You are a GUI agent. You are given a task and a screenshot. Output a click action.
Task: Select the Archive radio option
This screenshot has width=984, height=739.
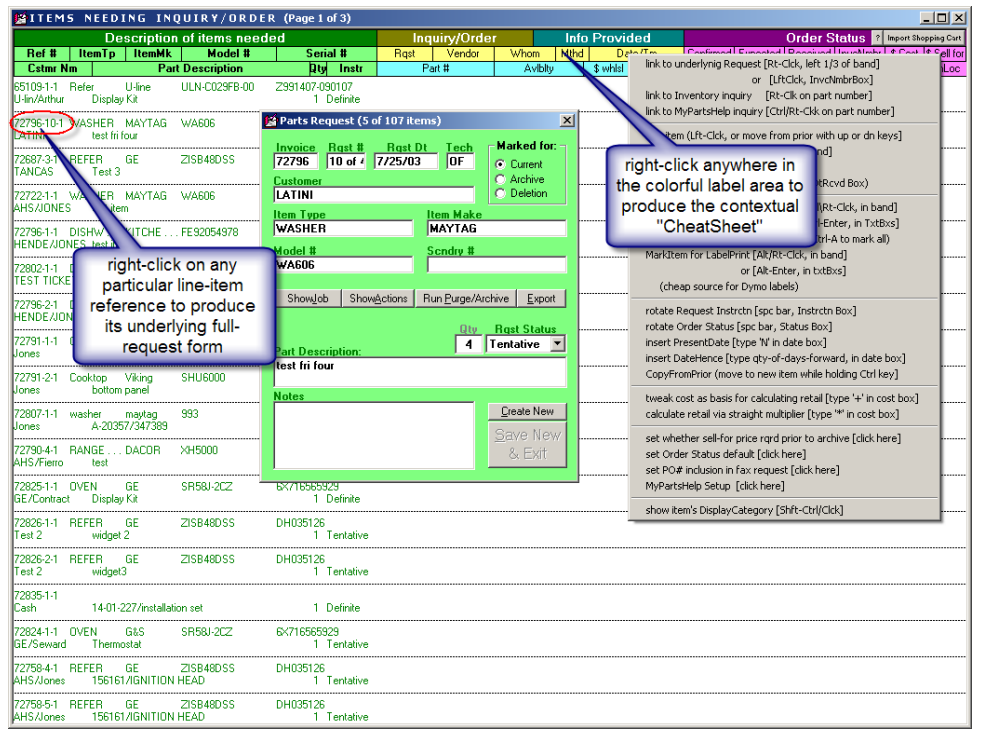[x=501, y=179]
